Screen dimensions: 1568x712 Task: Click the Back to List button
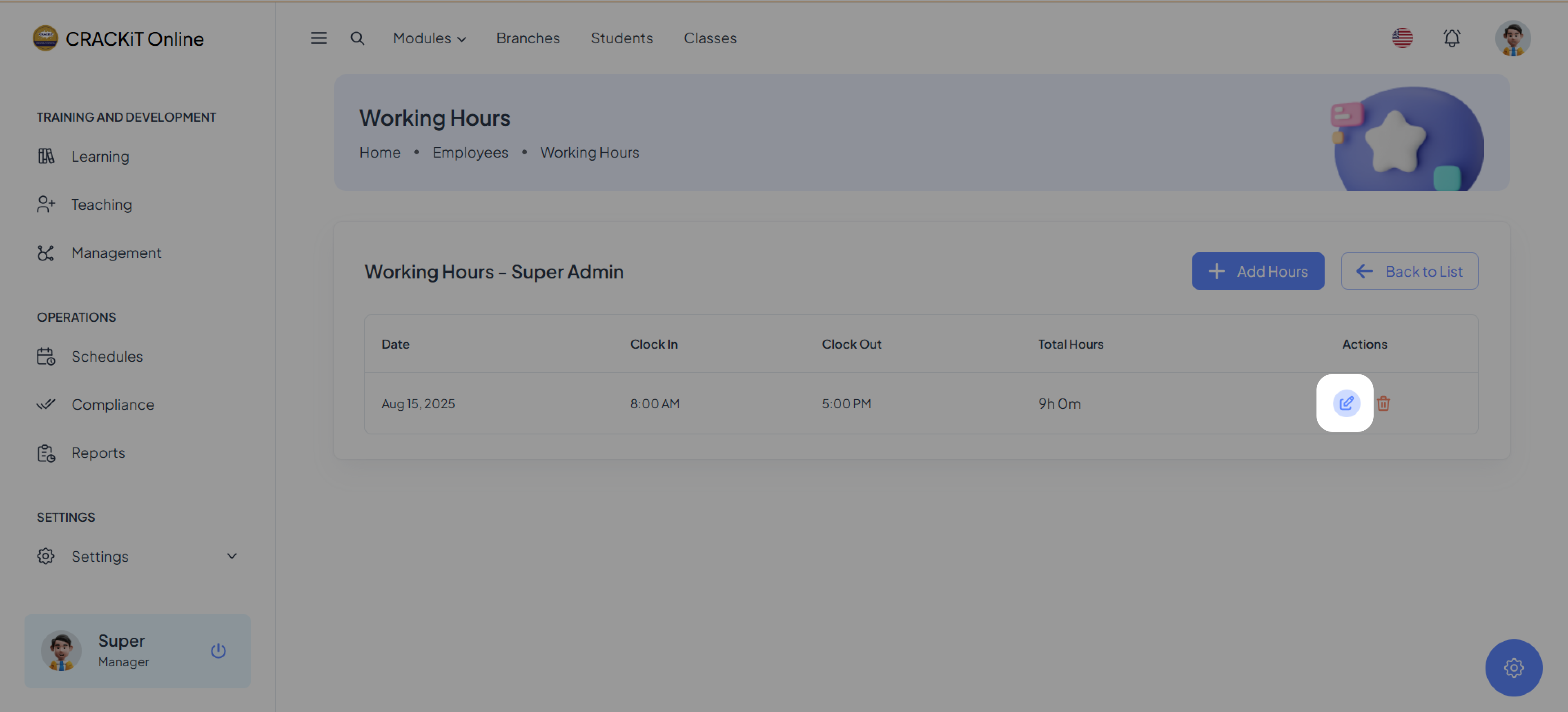(x=1409, y=271)
